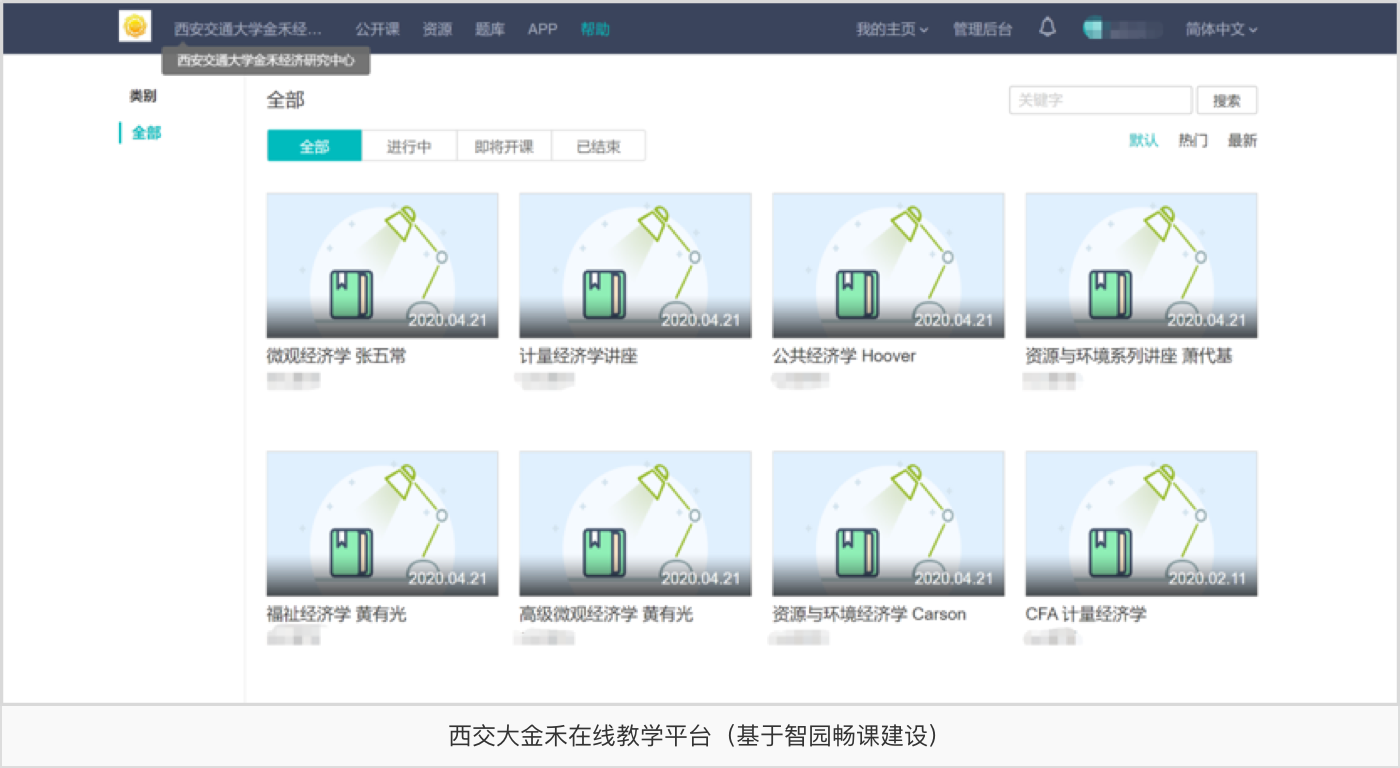Open the 公开课 menu item
This screenshot has width=1400, height=768.
(377, 29)
